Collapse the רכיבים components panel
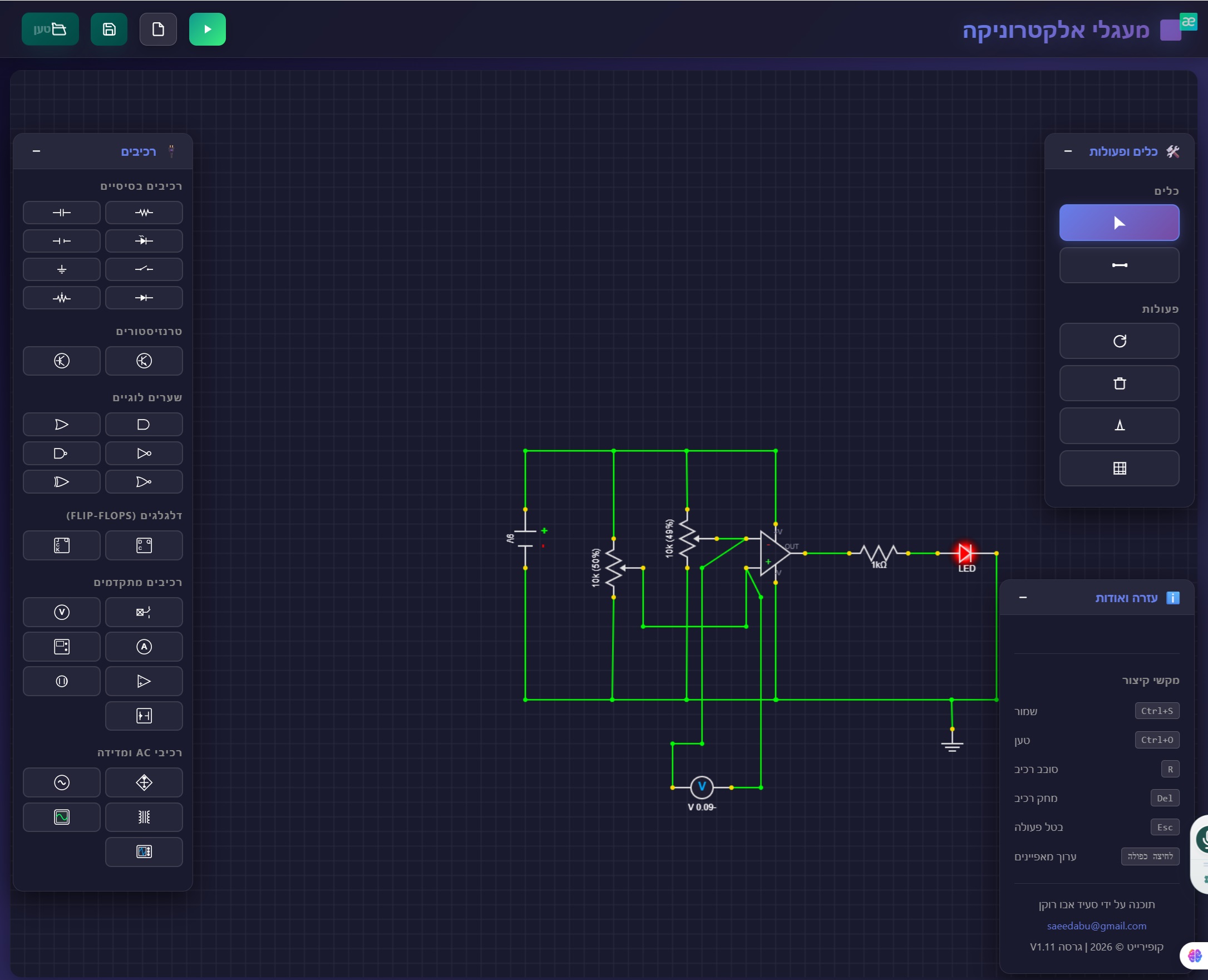The width and height of the screenshot is (1208, 980). coord(36,151)
